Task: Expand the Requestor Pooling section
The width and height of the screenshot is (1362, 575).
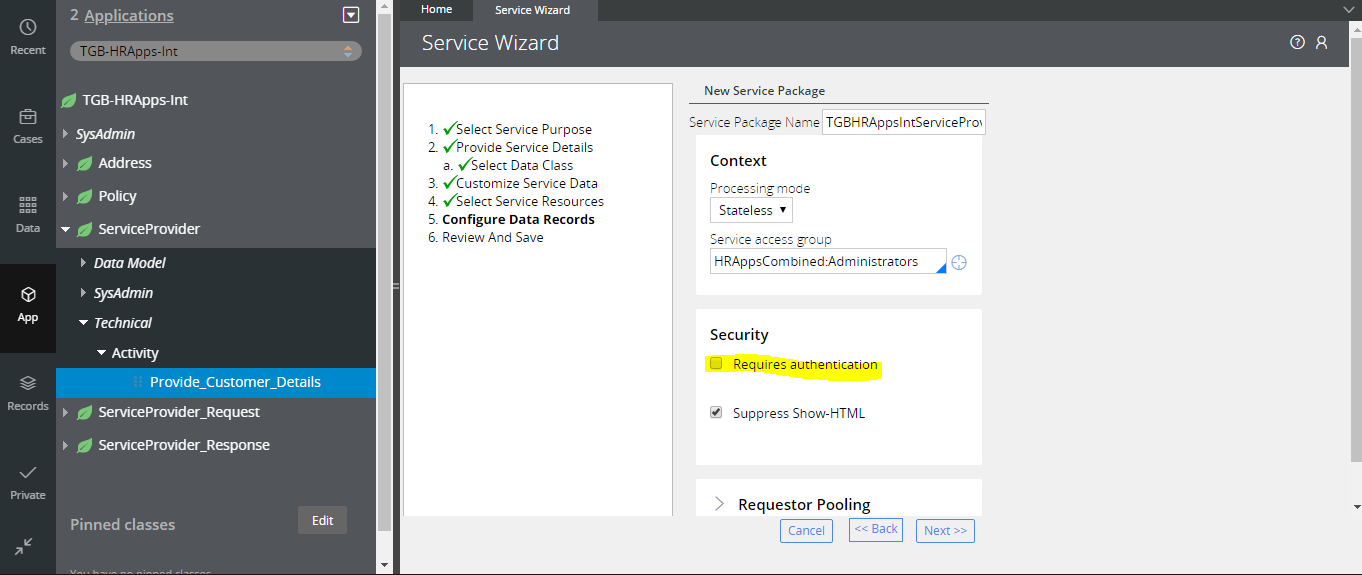Action: coord(719,504)
